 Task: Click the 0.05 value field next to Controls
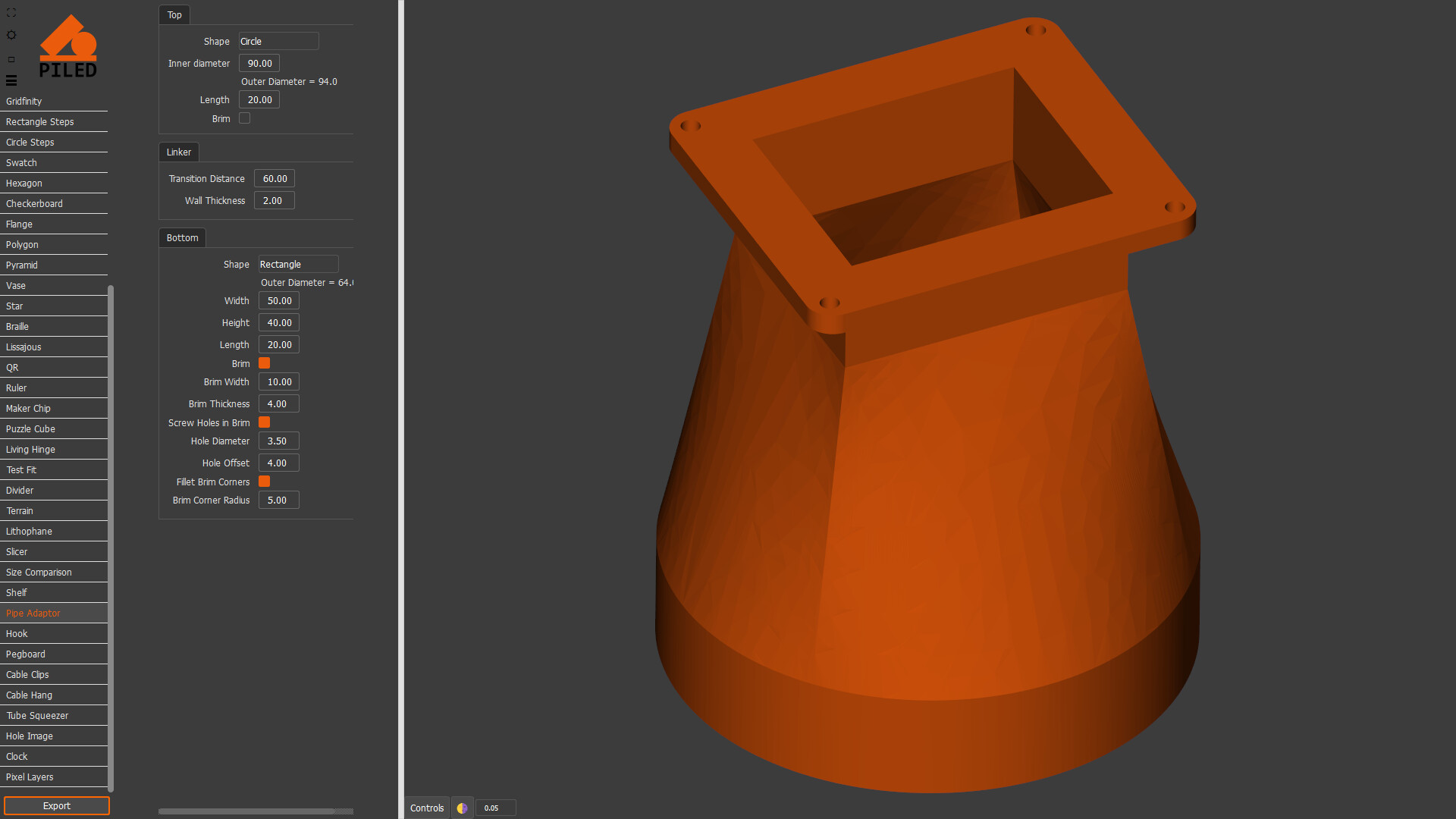pos(494,808)
